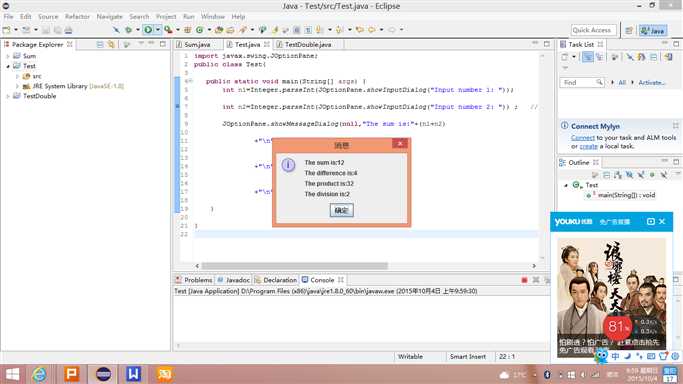
Task: Toggle Categorized view in Task List toolbar
Action: point(587,57)
